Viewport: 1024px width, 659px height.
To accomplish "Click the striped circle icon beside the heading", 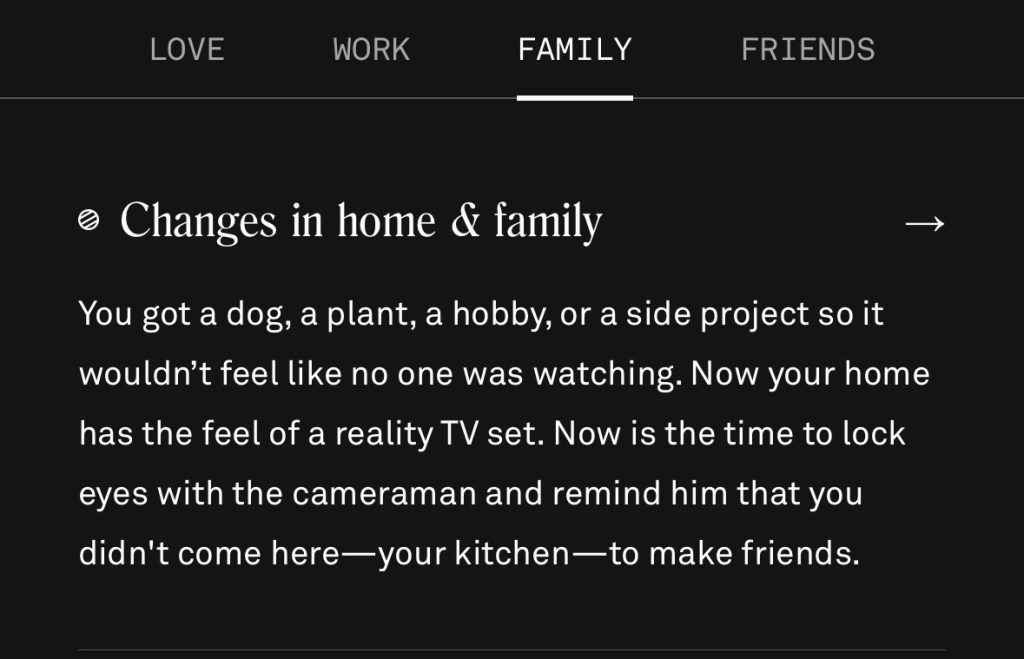I will click(x=89, y=221).
